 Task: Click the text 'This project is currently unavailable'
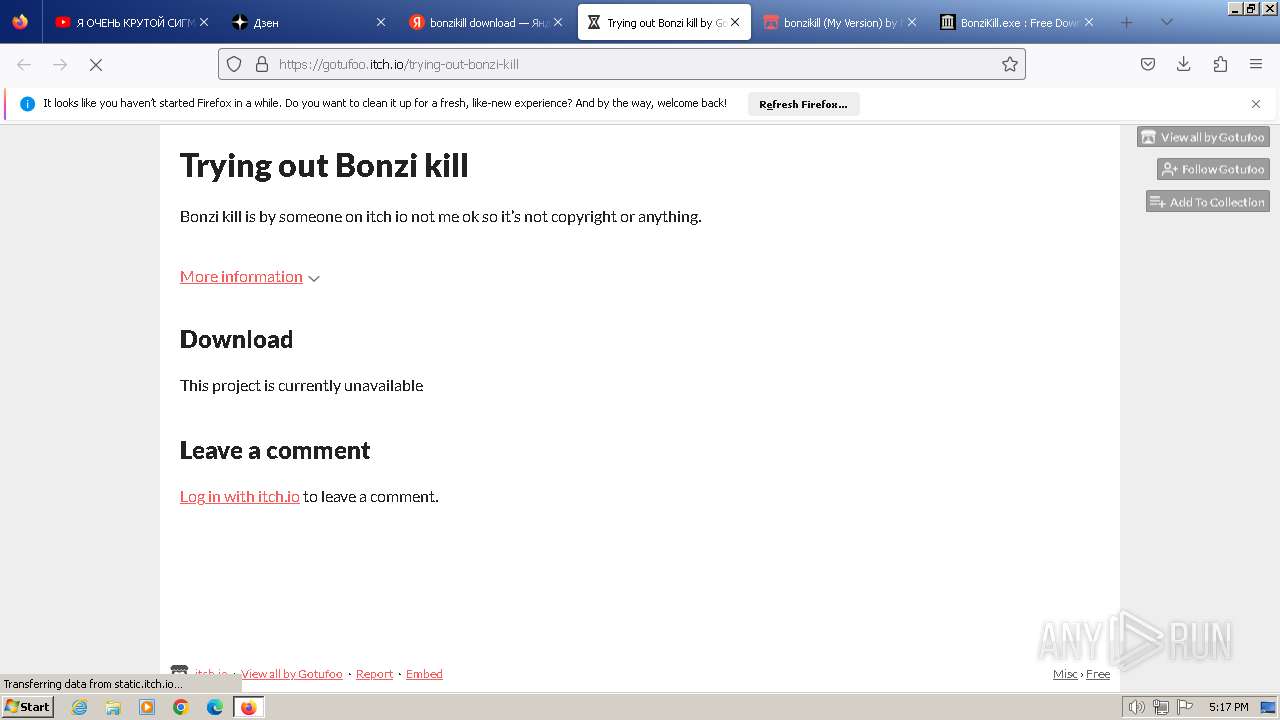click(x=301, y=386)
